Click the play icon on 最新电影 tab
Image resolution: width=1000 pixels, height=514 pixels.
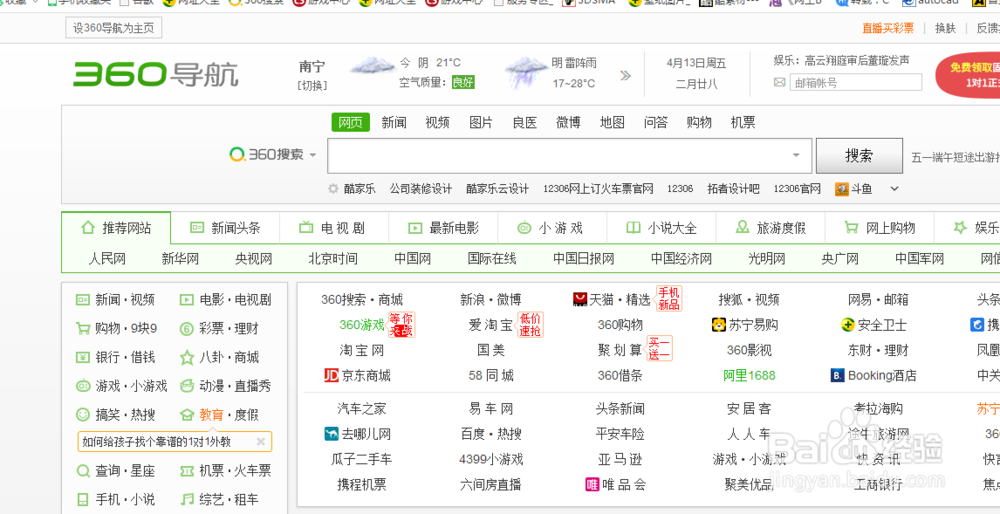(415, 228)
